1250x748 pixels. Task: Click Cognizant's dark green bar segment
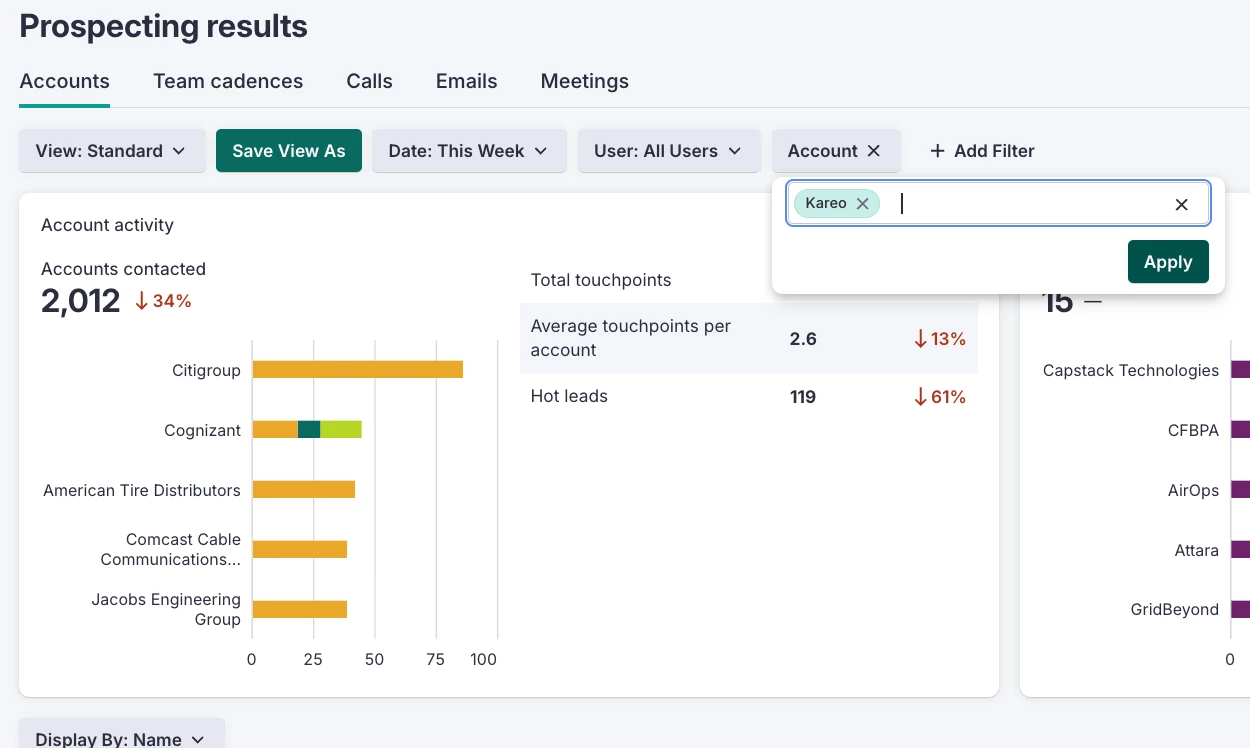[x=309, y=430]
